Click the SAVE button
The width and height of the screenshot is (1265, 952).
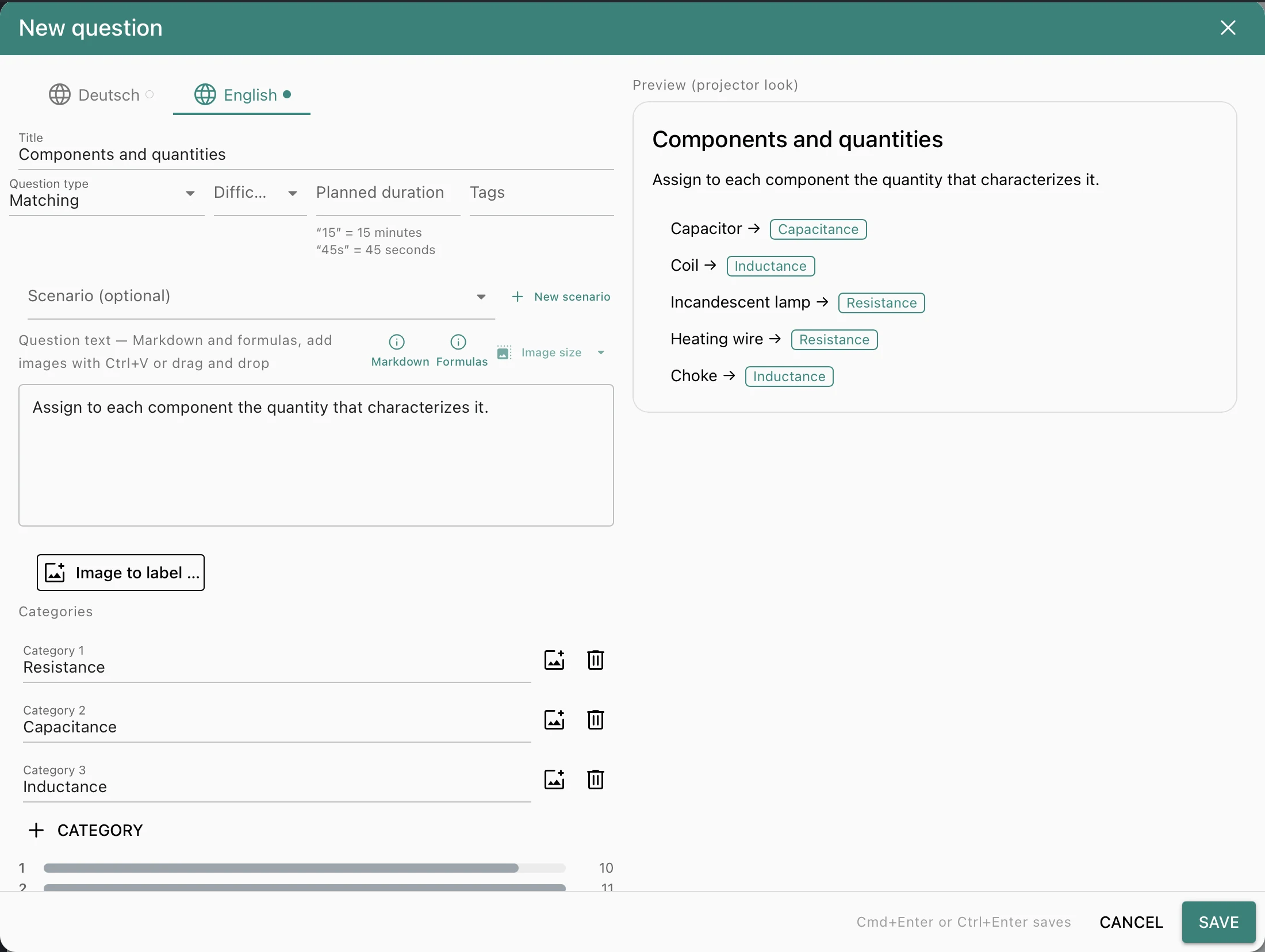click(x=1218, y=922)
